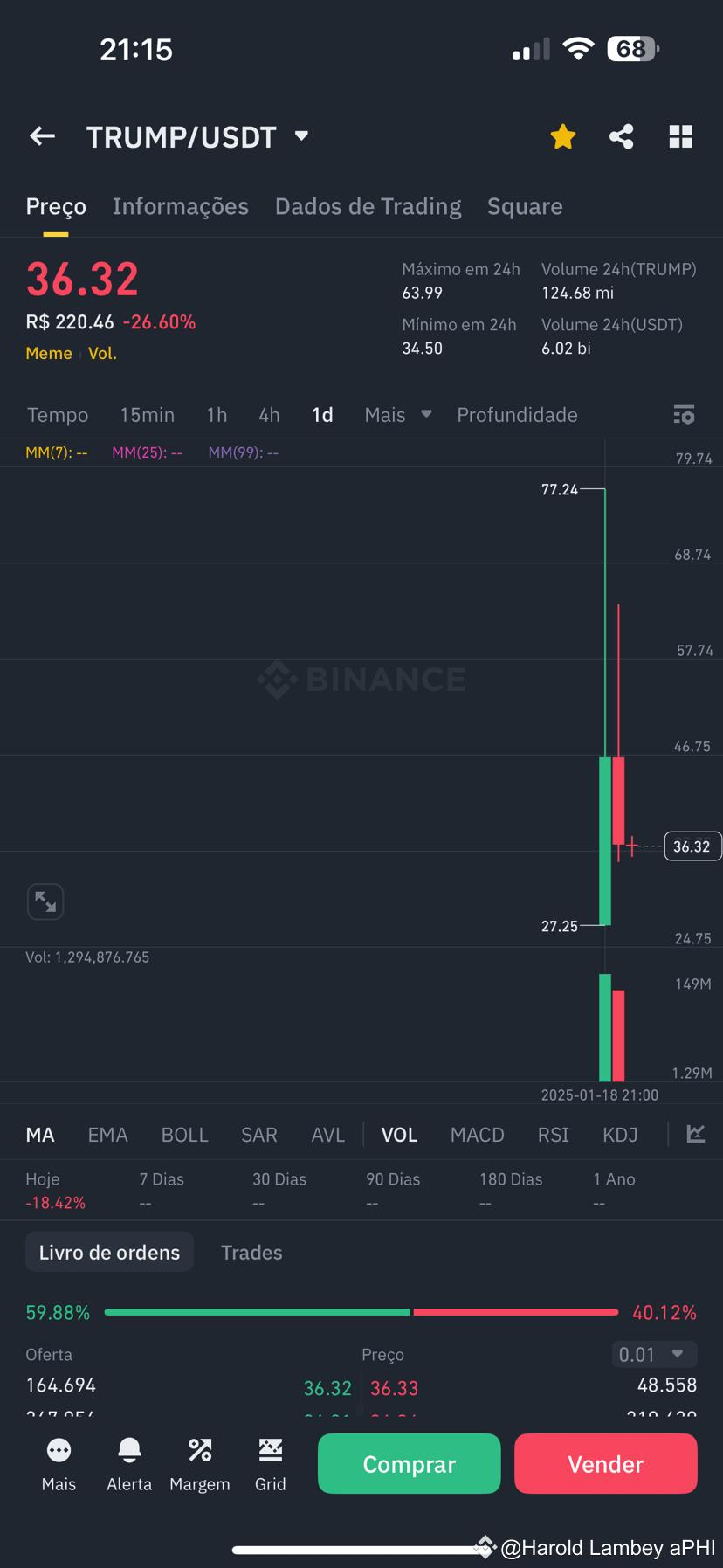Select the Livro de ordens tab
Screen dimensions: 723x1568
pyautogui.click(x=109, y=1253)
